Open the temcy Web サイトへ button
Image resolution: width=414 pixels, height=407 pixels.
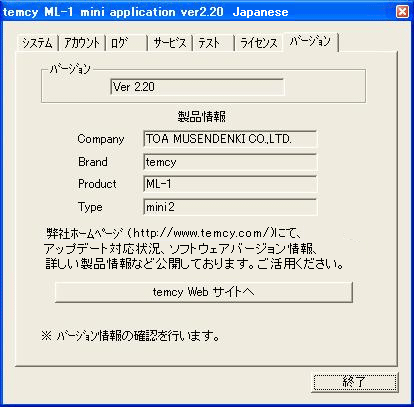point(204,292)
